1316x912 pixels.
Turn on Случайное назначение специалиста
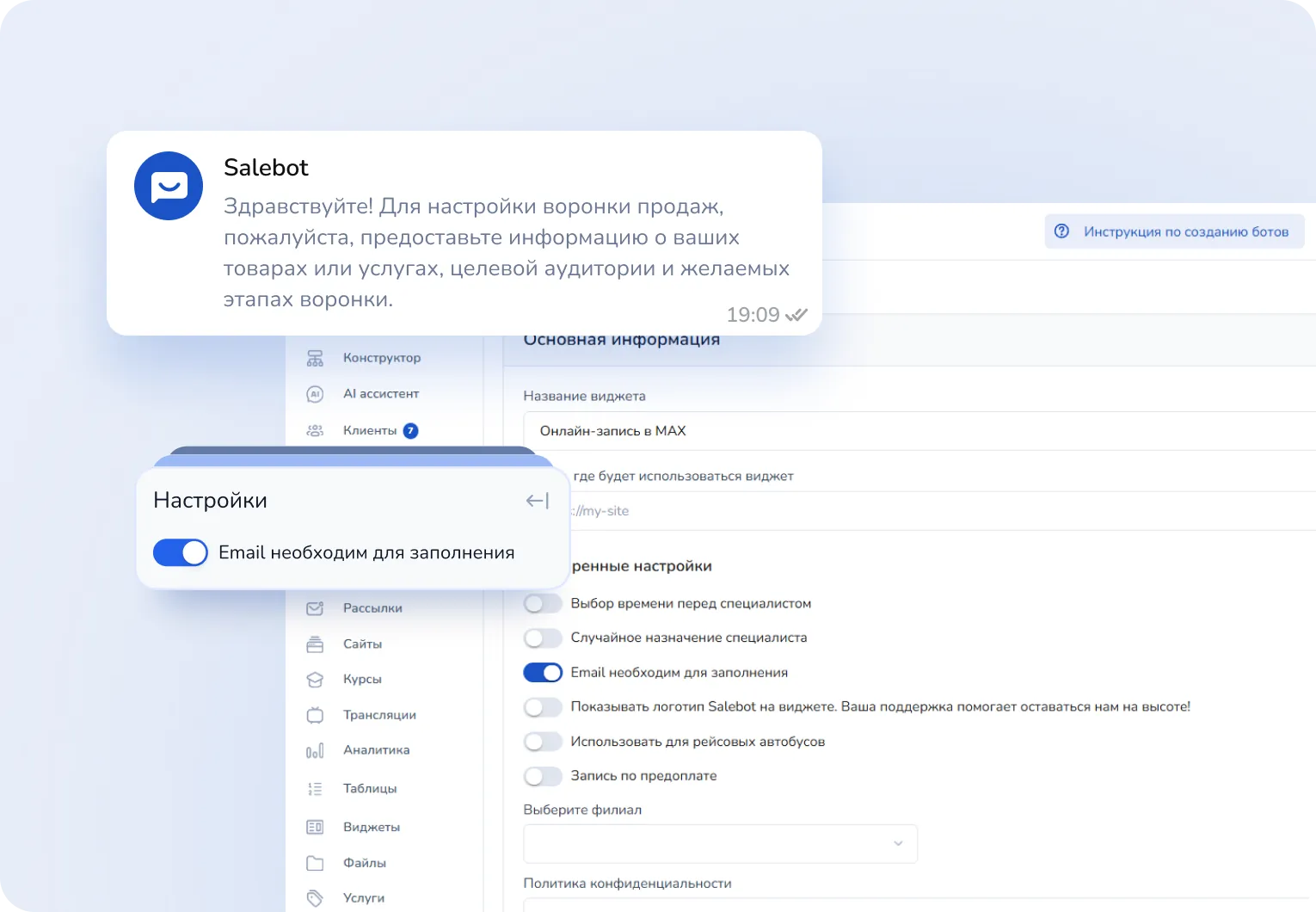543,638
